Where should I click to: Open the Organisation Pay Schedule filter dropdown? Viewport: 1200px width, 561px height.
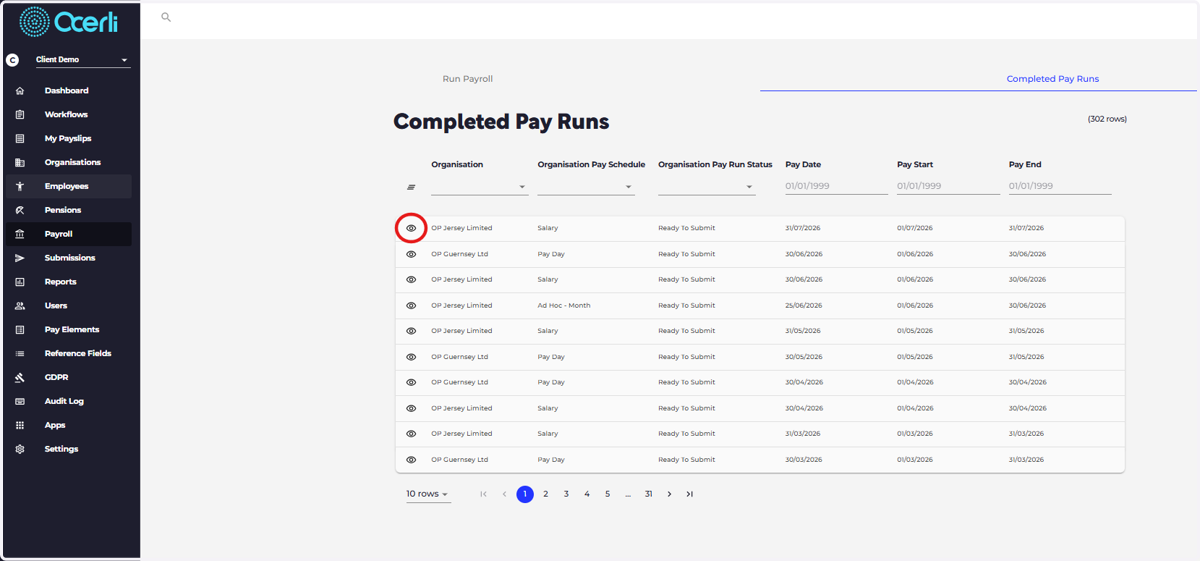tap(586, 186)
